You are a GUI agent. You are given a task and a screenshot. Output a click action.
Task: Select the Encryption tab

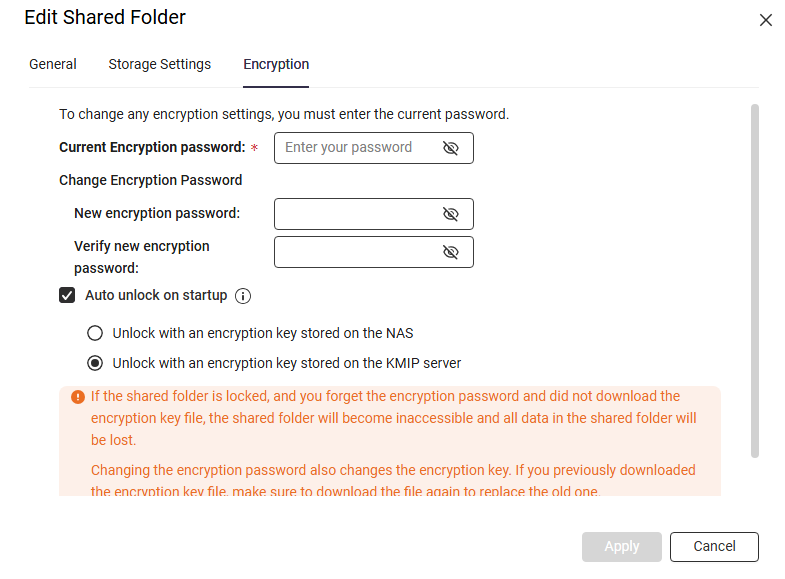pos(276,64)
